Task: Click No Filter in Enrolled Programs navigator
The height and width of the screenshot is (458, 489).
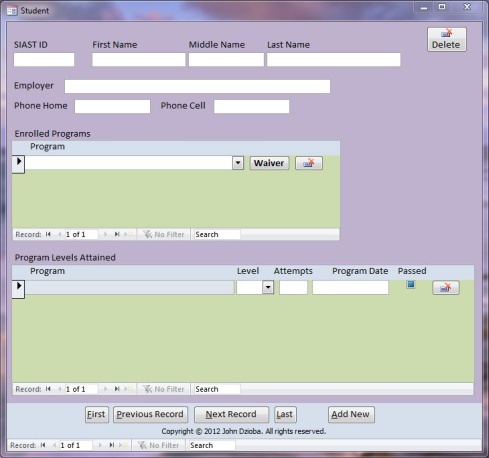Action: click(x=164, y=234)
